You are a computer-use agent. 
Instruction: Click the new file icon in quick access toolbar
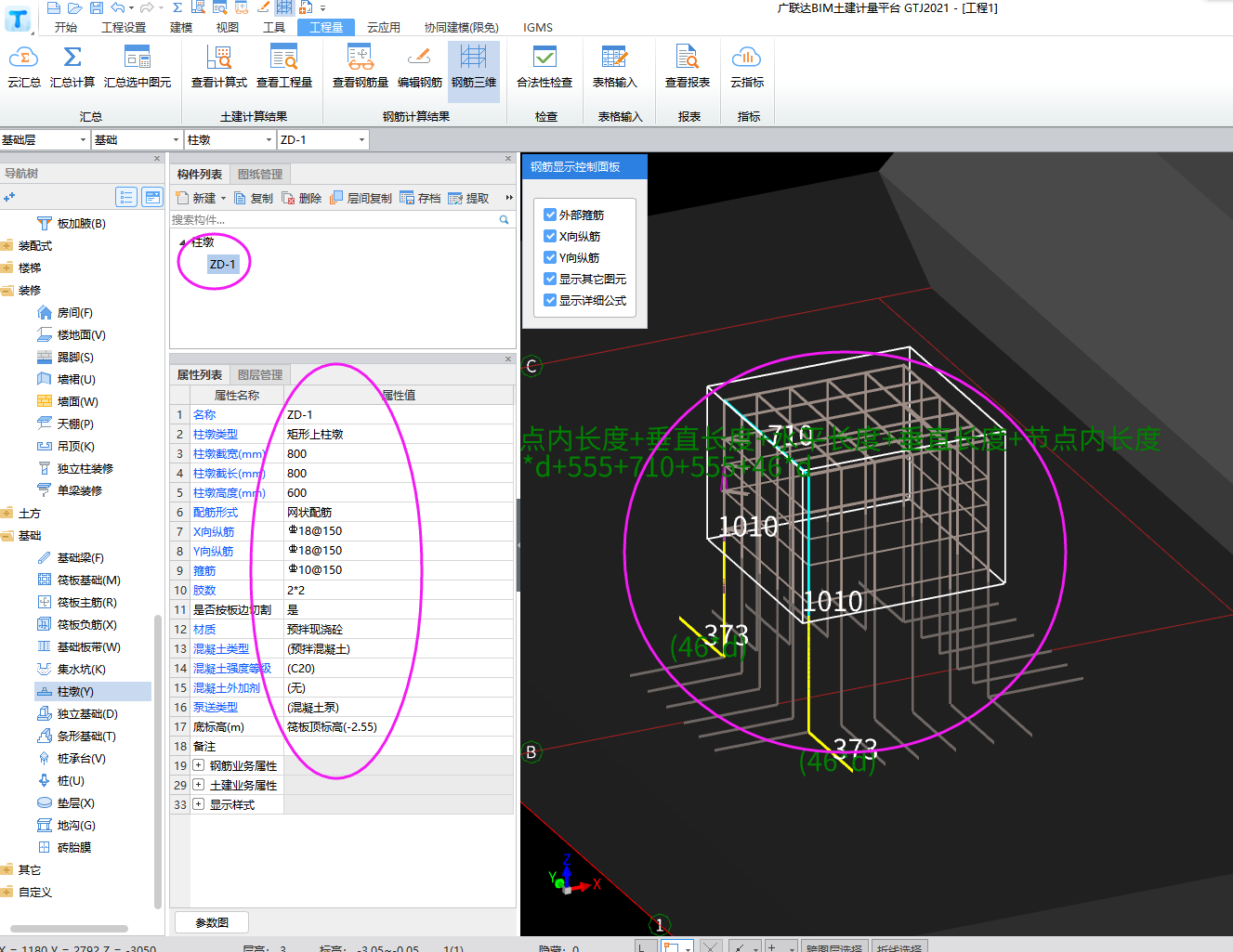point(54,7)
